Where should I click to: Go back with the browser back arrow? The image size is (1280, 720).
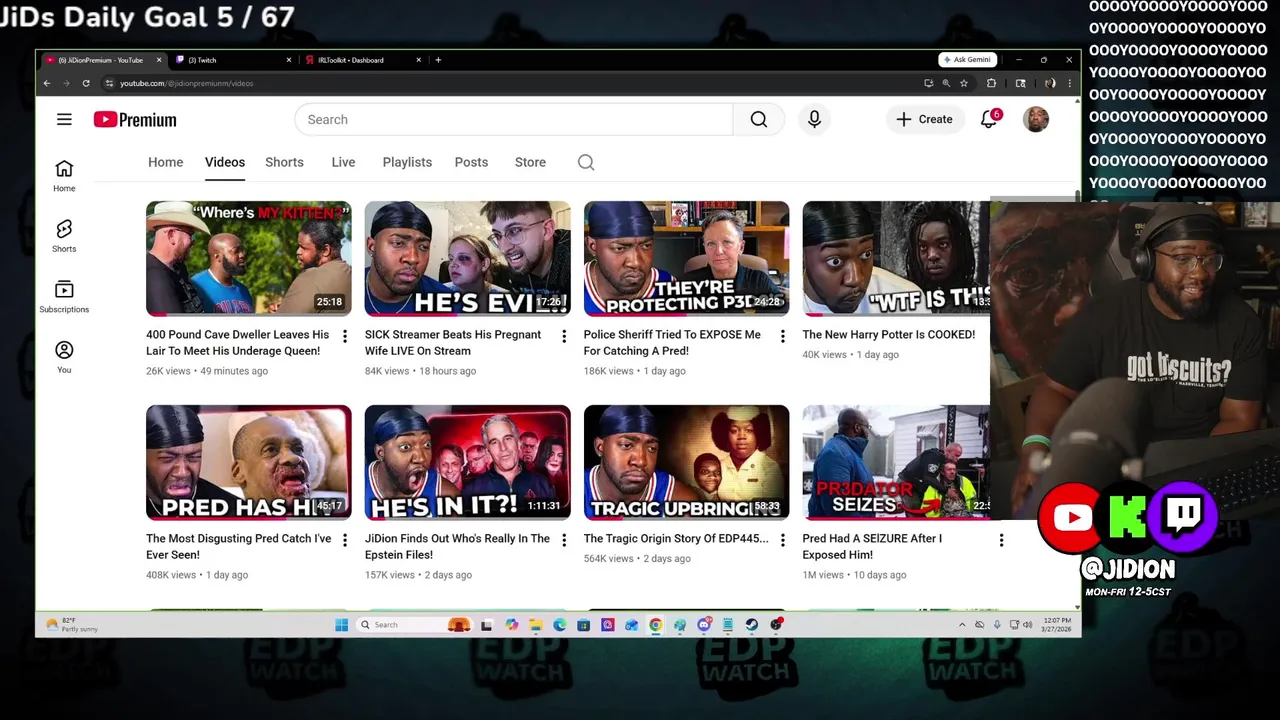(x=47, y=83)
